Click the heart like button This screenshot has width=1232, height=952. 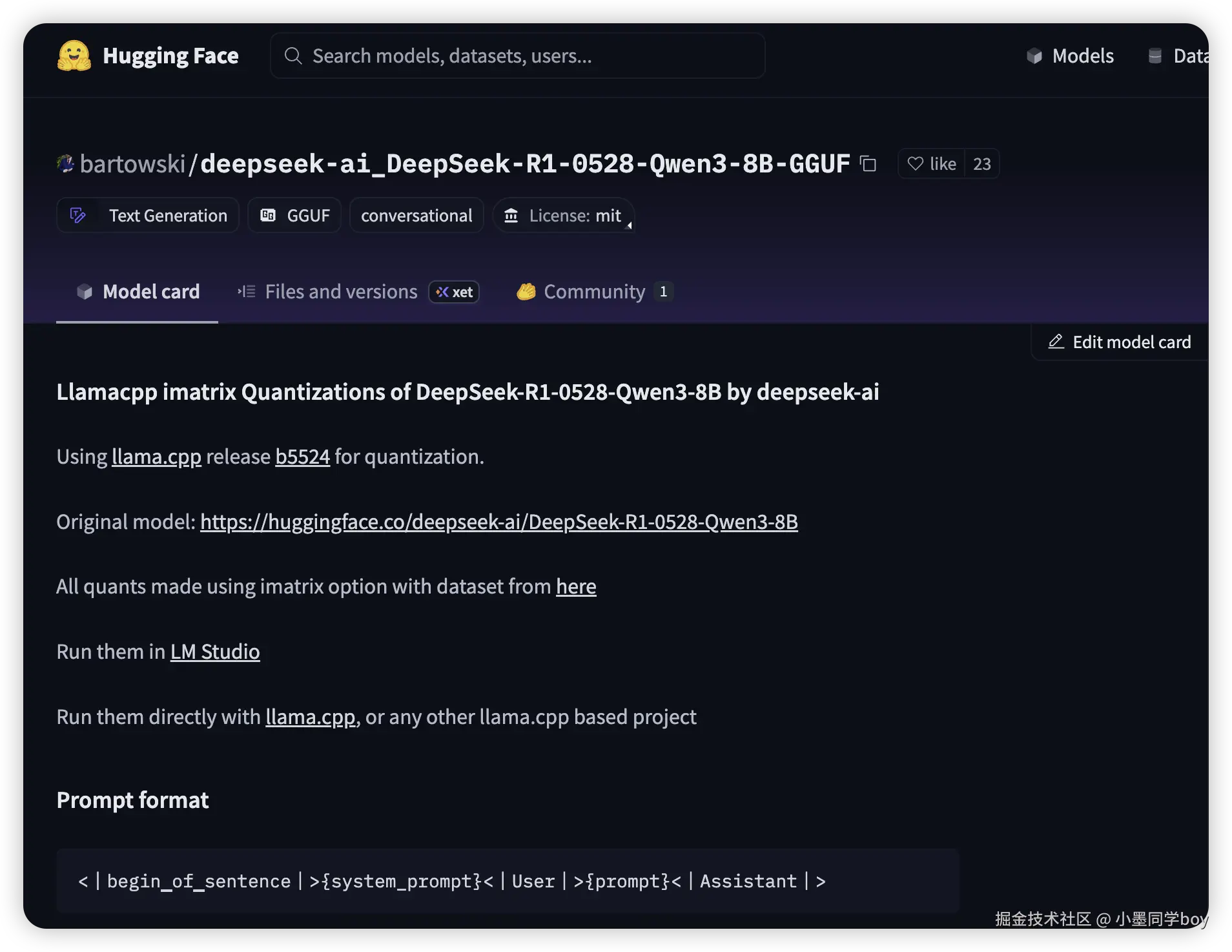pyautogui.click(x=931, y=164)
